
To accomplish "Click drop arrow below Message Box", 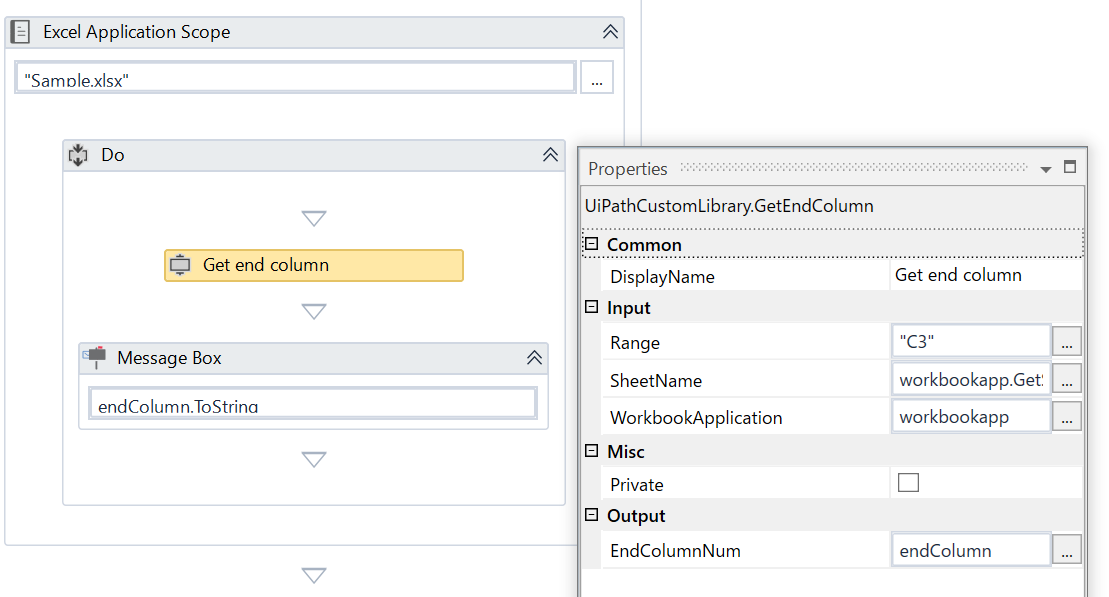I will (x=314, y=460).
